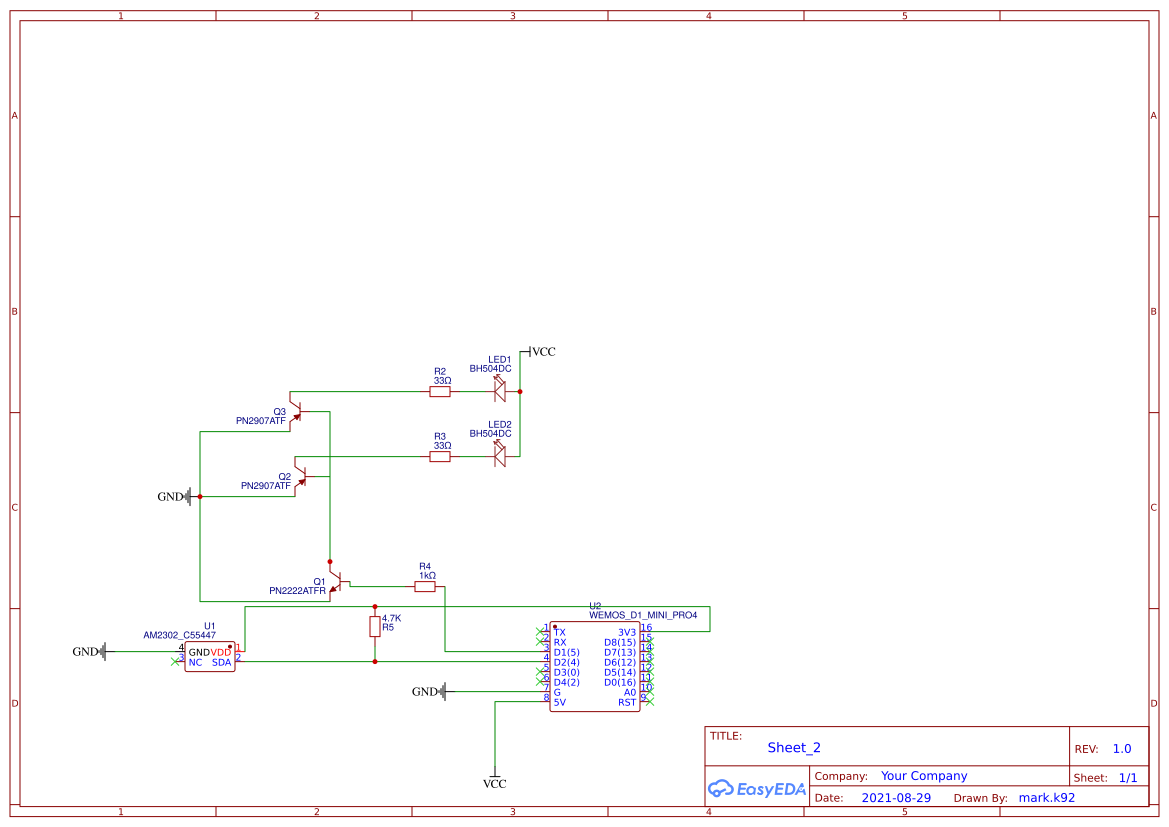
Task: Select the WEMOS_D1_MINI_PRO4 module U2
Action: pyautogui.click(x=595, y=665)
